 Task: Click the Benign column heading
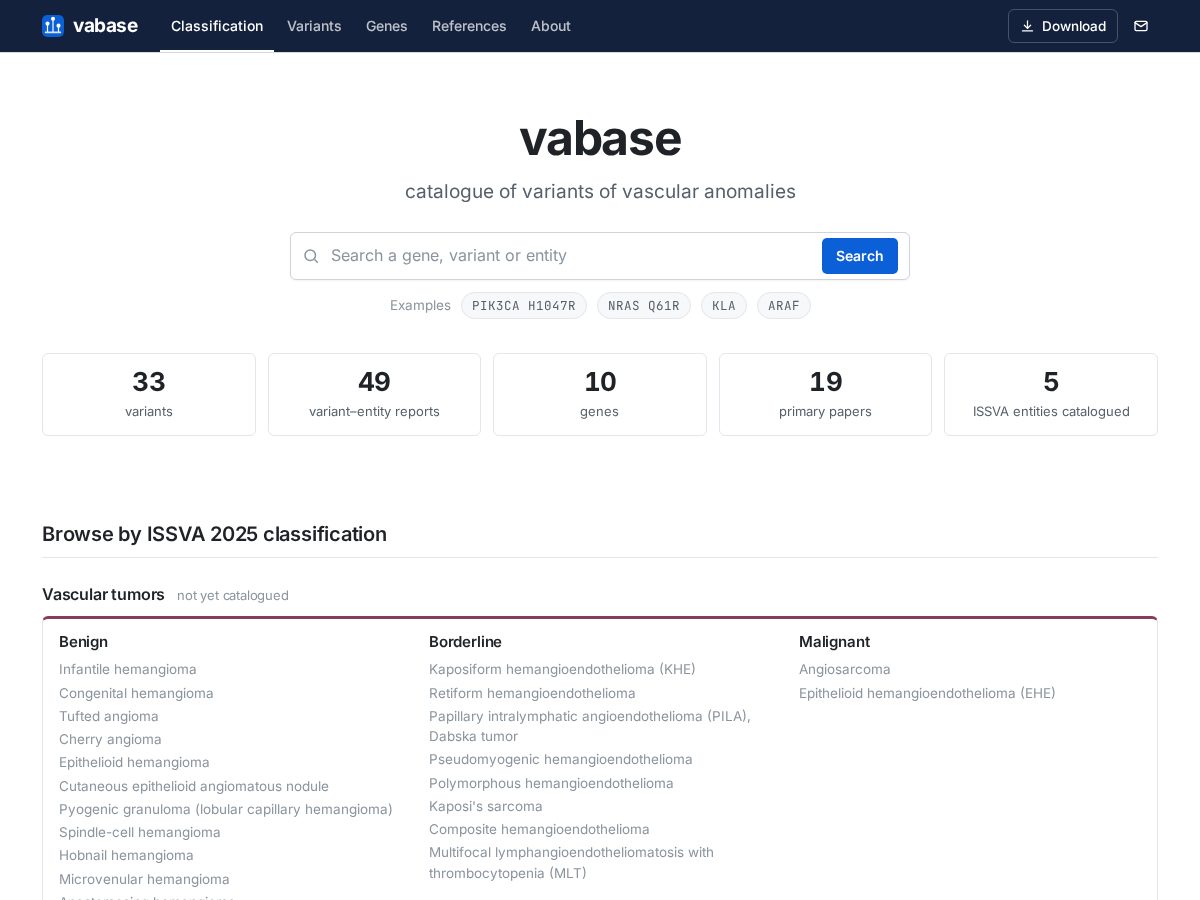click(x=83, y=642)
